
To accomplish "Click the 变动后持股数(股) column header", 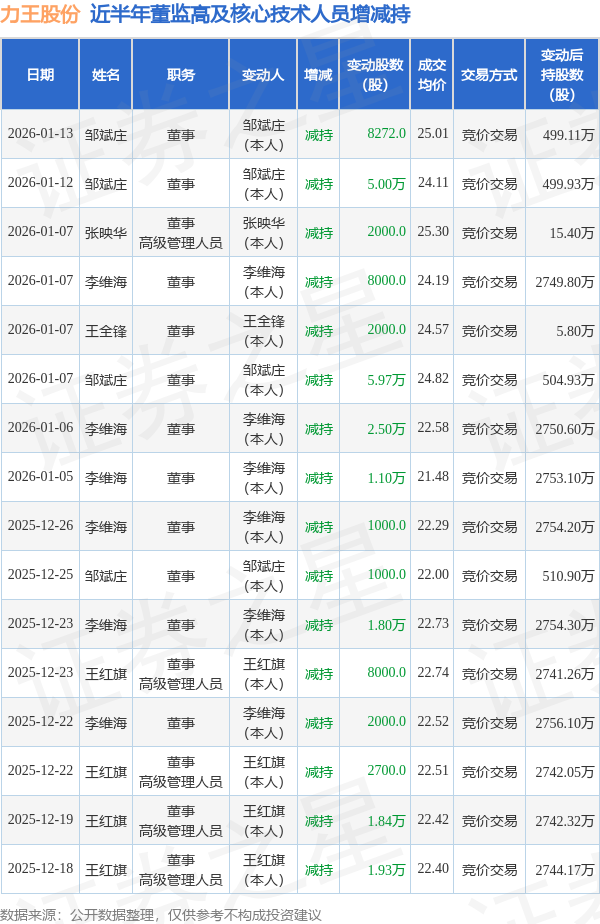I will click(562, 75).
